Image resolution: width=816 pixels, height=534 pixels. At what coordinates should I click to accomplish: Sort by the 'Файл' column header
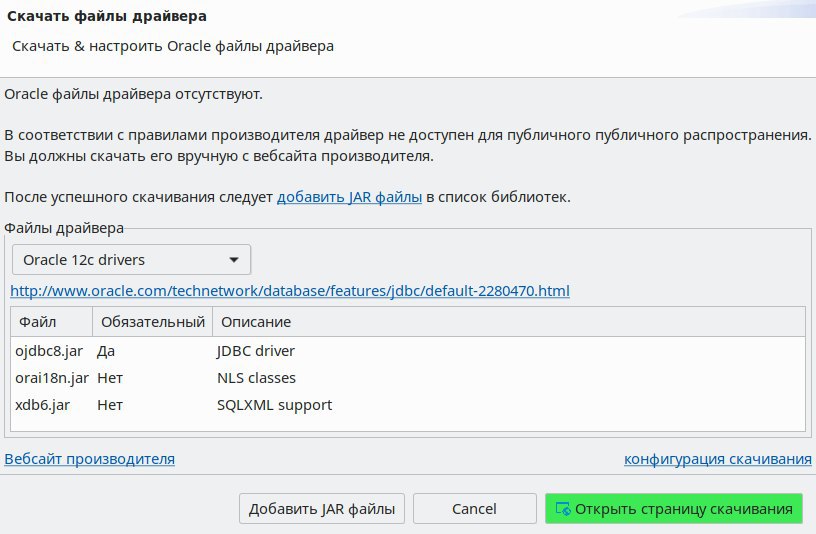(x=52, y=322)
